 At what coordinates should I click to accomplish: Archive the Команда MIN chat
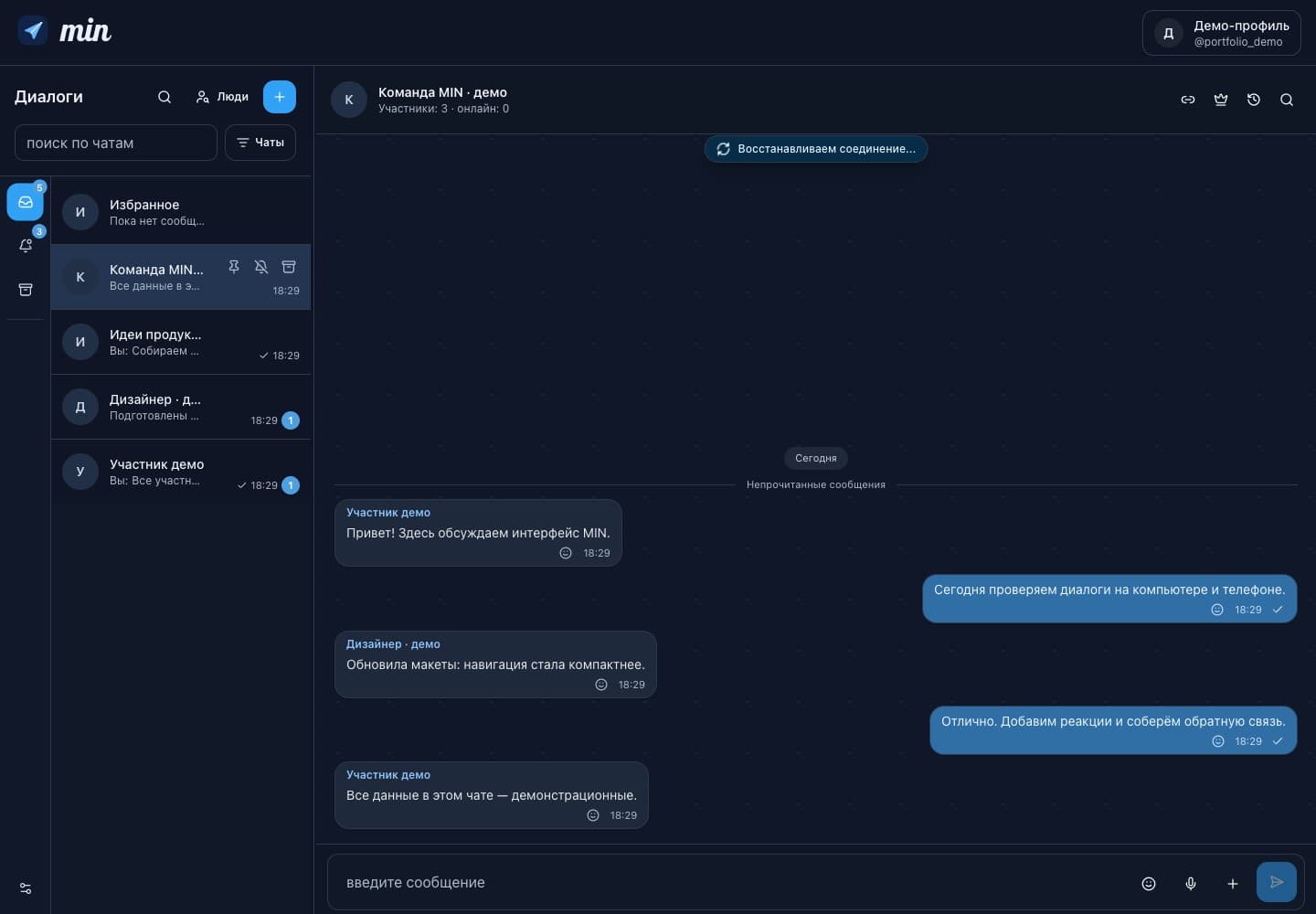pyautogui.click(x=289, y=267)
